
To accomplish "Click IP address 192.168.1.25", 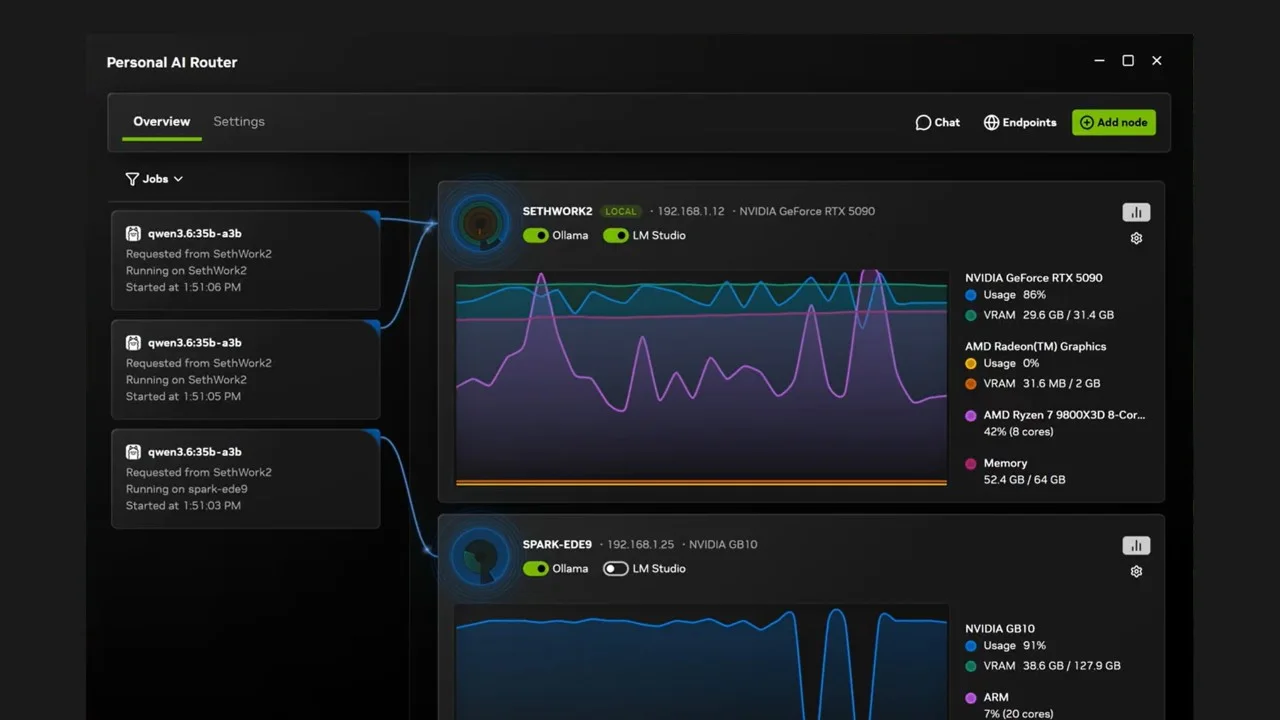I will [641, 545].
